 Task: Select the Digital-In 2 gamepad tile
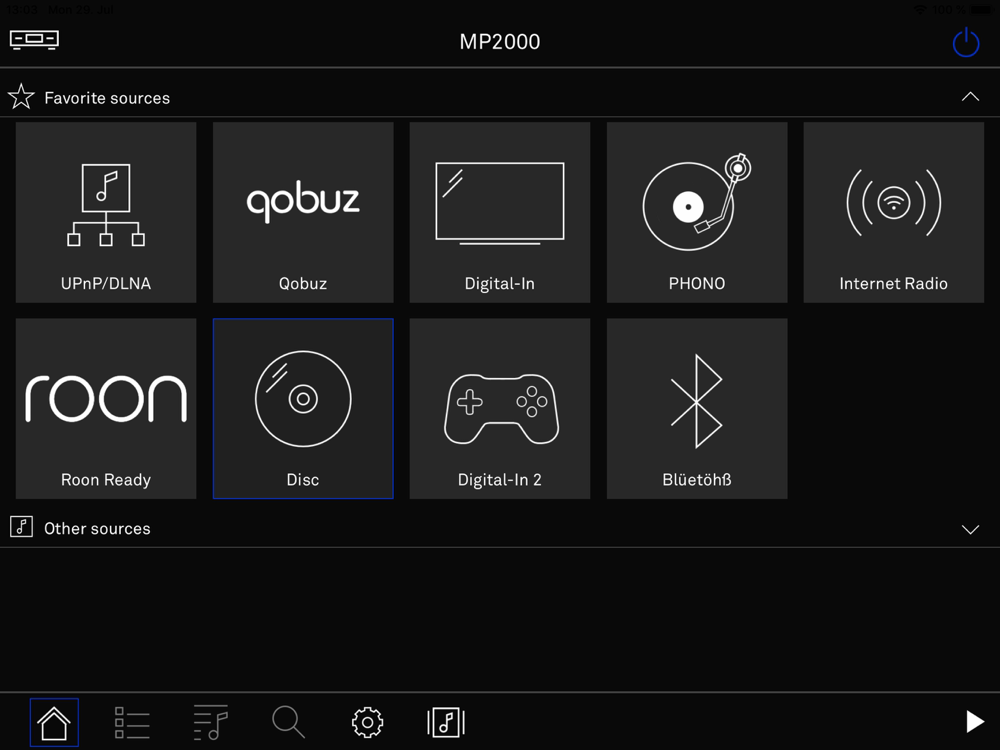499,409
